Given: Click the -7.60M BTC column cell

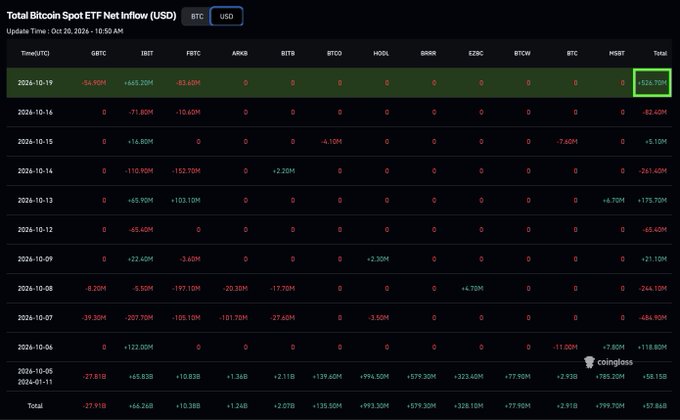Looking at the screenshot, I should point(567,141).
